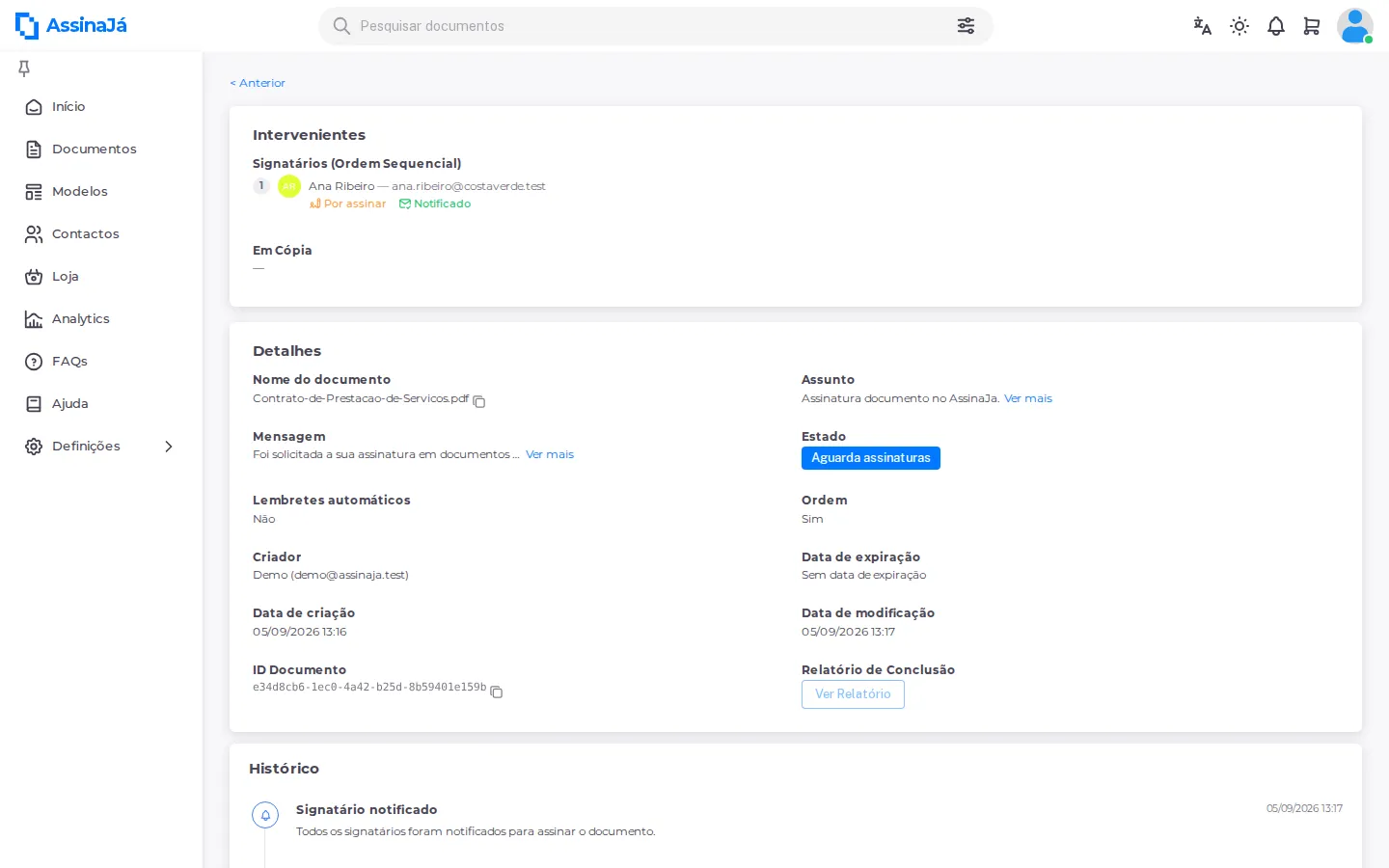This screenshot has height=868, width=1389.
Task: Expand Mensagem with Ver mais
Action: pyautogui.click(x=550, y=454)
